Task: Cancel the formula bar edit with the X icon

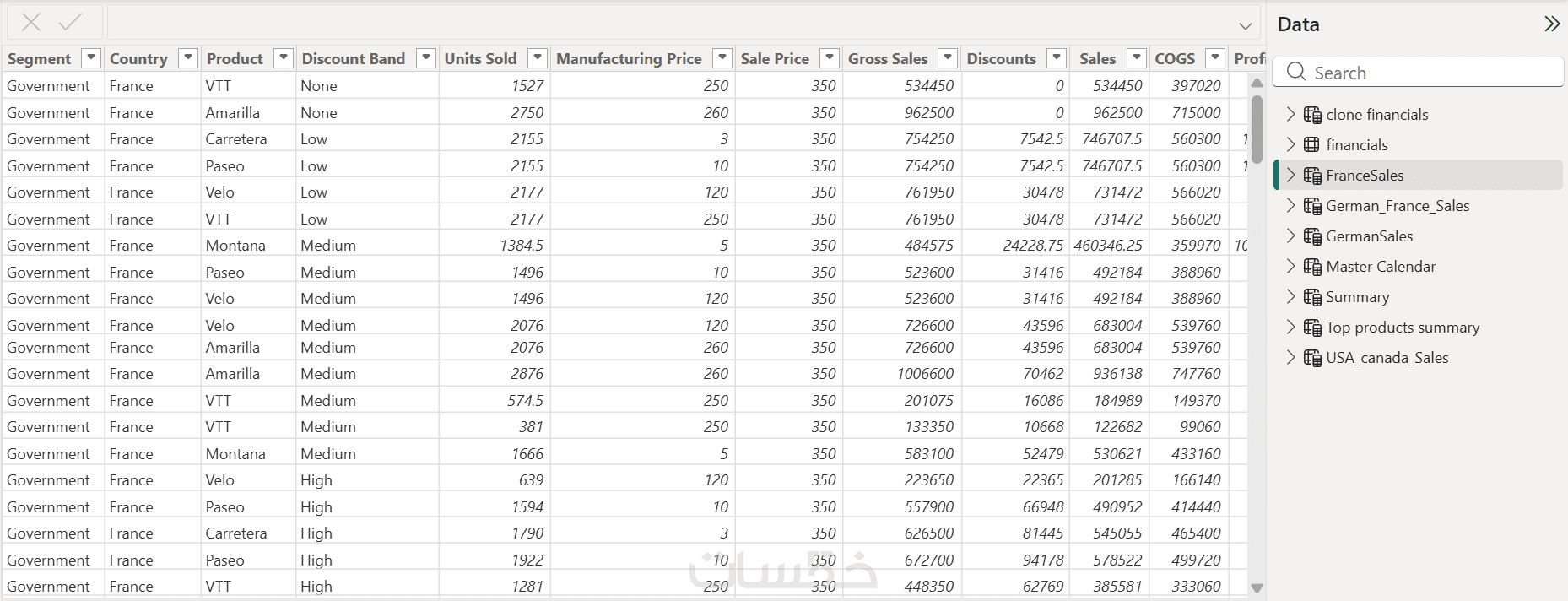Action: point(31,22)
